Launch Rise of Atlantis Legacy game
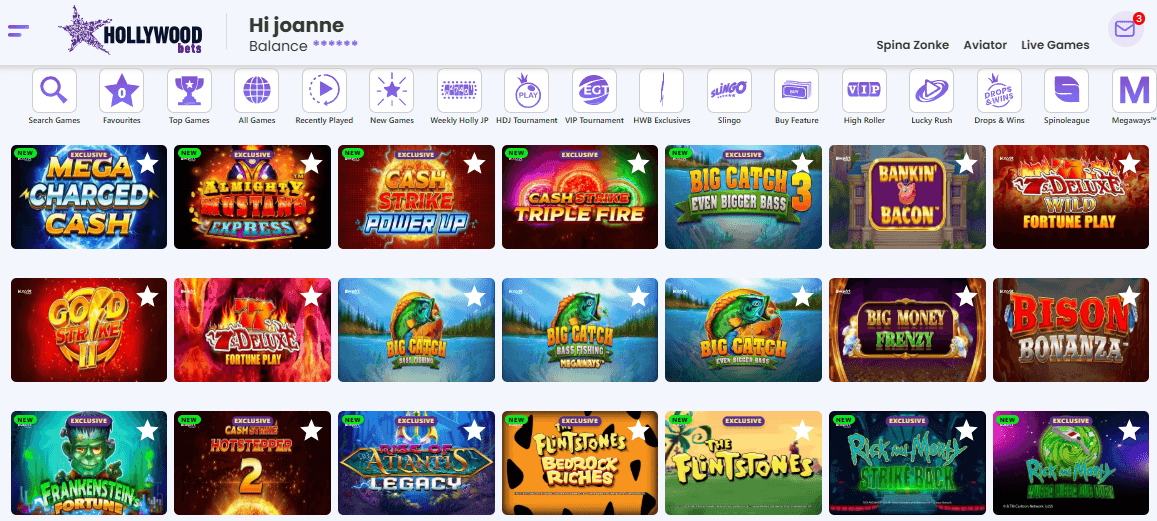The image size is (1157, 521). [416, 463]
